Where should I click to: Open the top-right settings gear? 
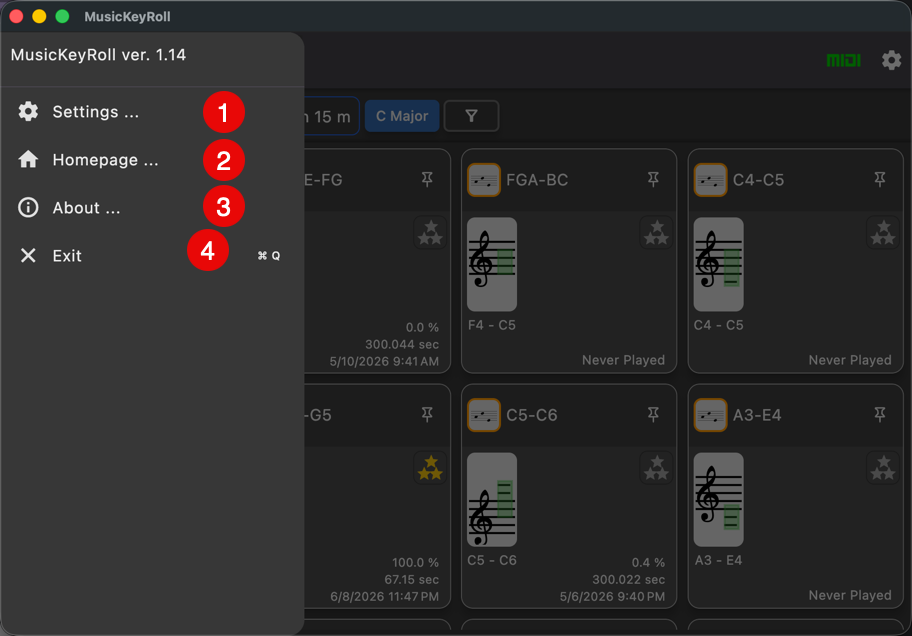[891, 60]
